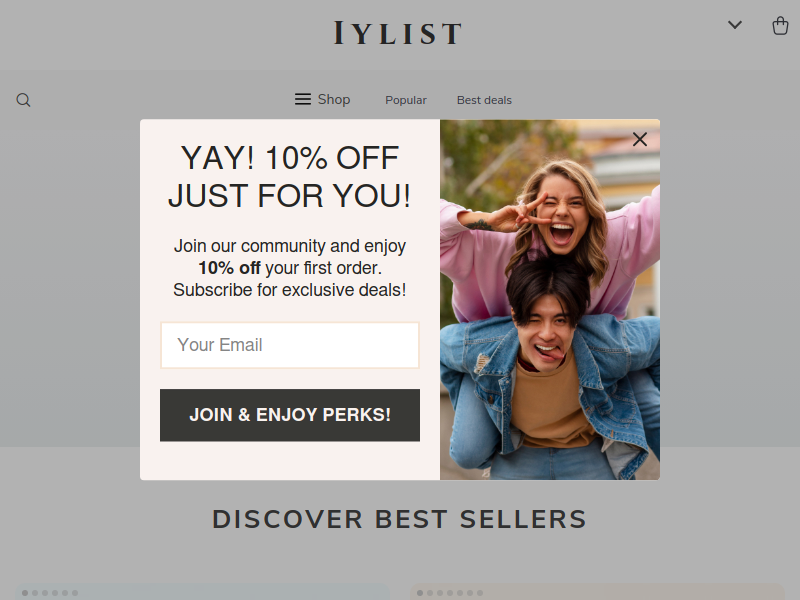Focus the Your Email field

coord(290,345)
